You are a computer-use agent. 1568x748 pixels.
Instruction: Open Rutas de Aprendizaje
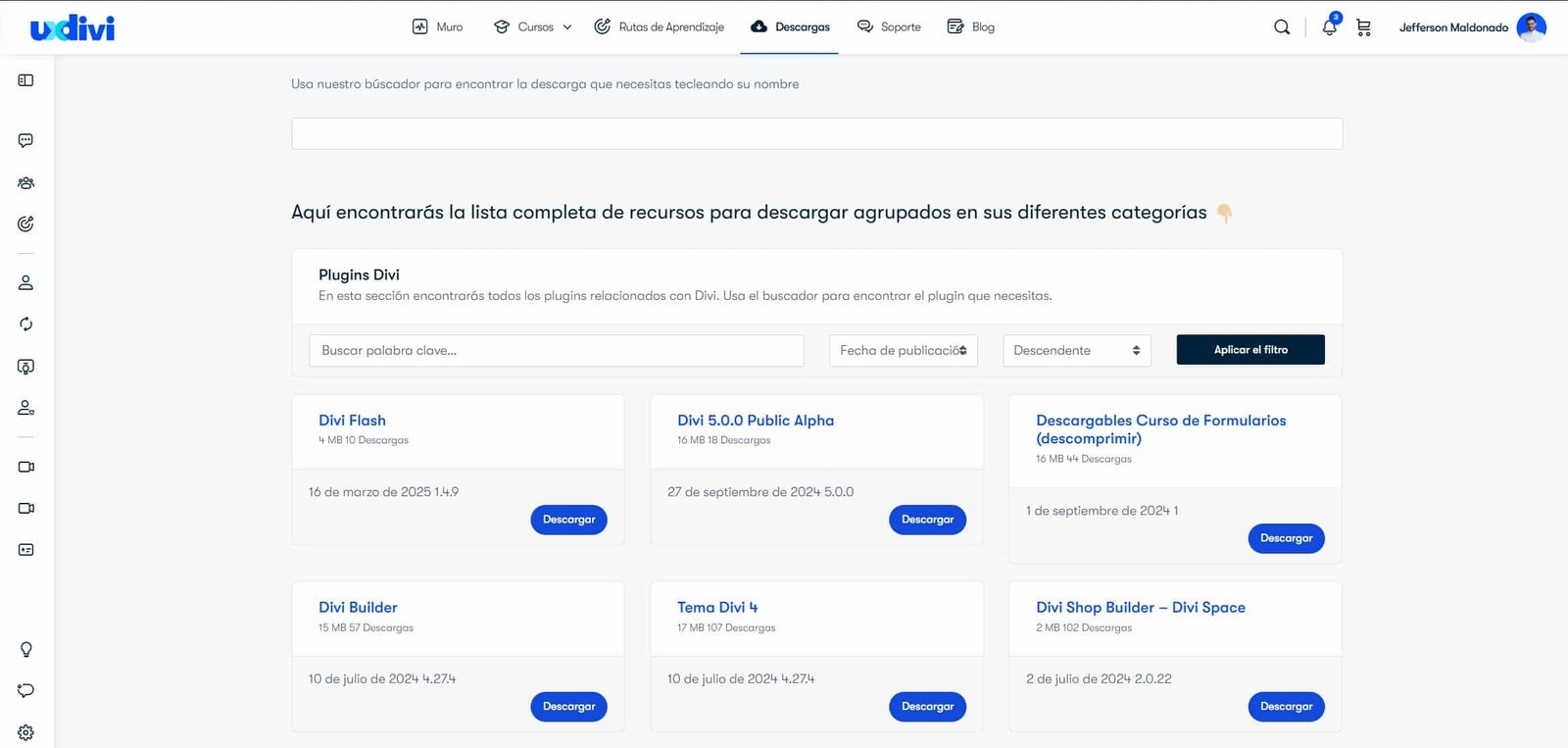click(659, 27)
